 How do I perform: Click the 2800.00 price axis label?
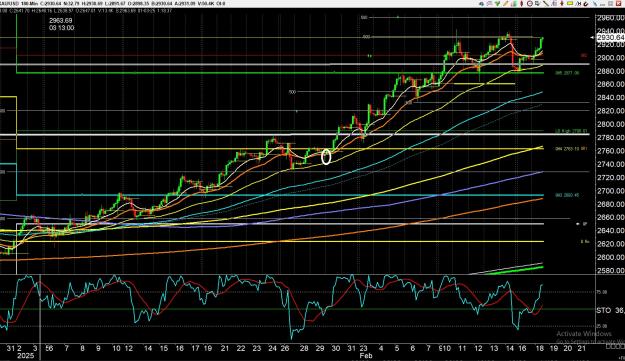tap(610, 124)
